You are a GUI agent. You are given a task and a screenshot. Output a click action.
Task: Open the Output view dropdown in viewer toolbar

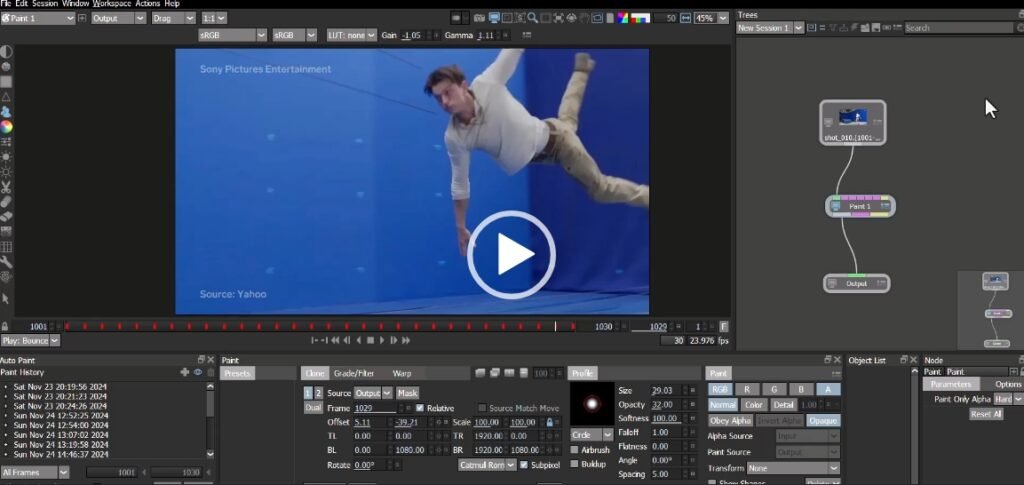point(118,18)
